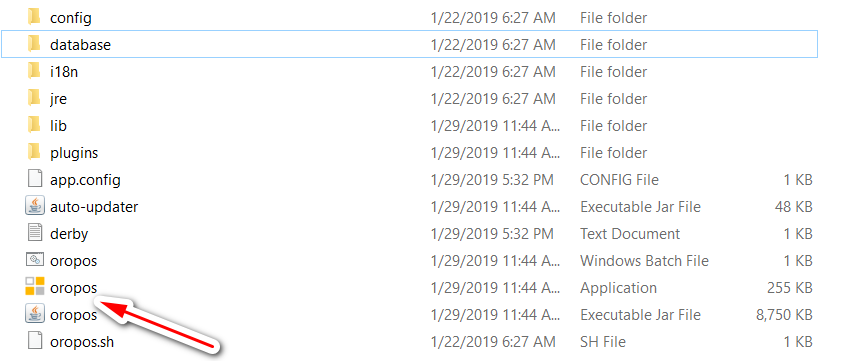Select the derby file name
This screenshot has width=845, height=361.
coord(69,234)
